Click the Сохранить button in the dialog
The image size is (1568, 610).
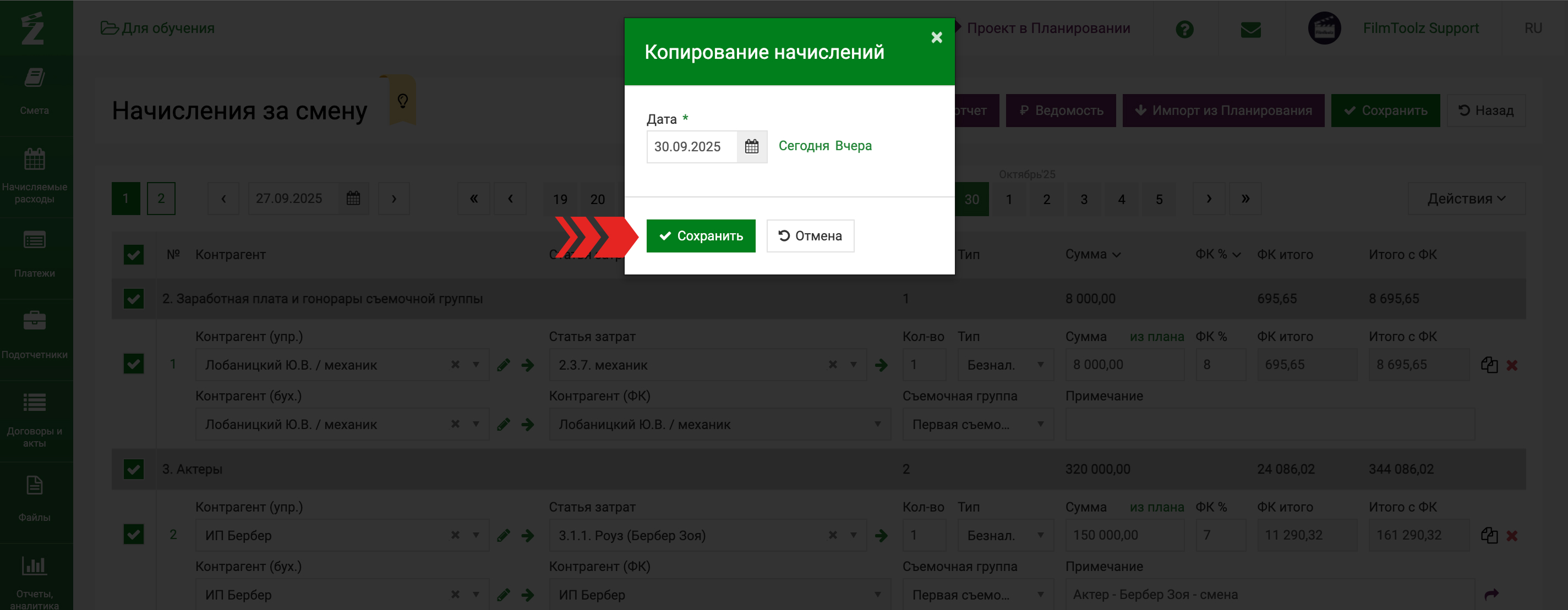click(701, 236)
